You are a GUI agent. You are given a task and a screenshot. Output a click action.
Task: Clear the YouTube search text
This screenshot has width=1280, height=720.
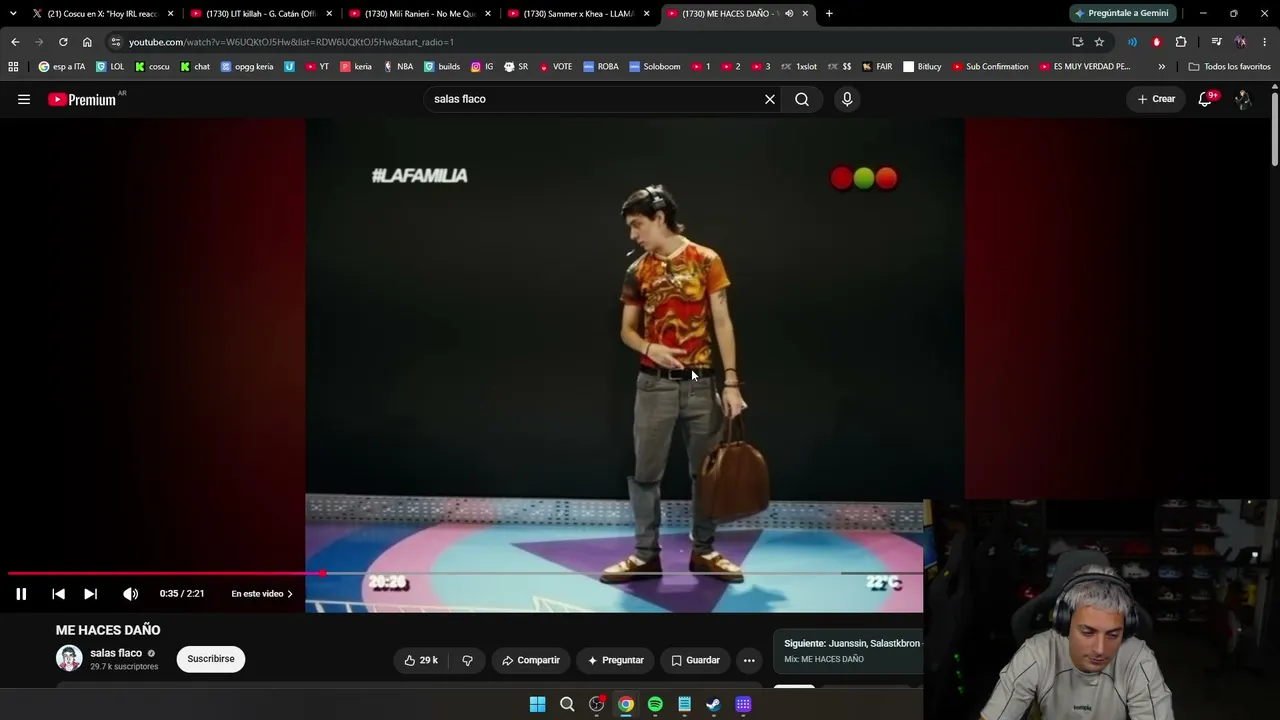(770, 99)
